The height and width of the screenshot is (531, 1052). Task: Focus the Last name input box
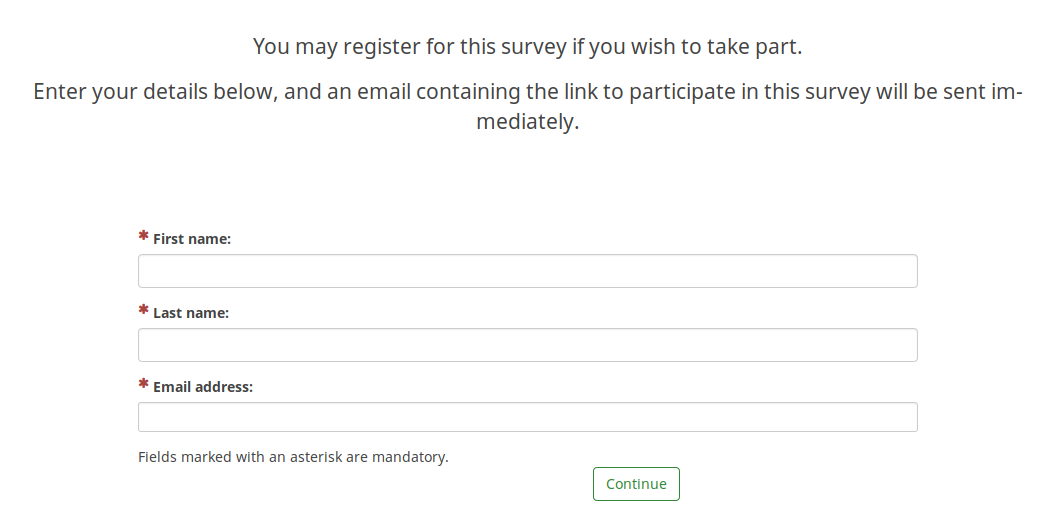[527, 345]
